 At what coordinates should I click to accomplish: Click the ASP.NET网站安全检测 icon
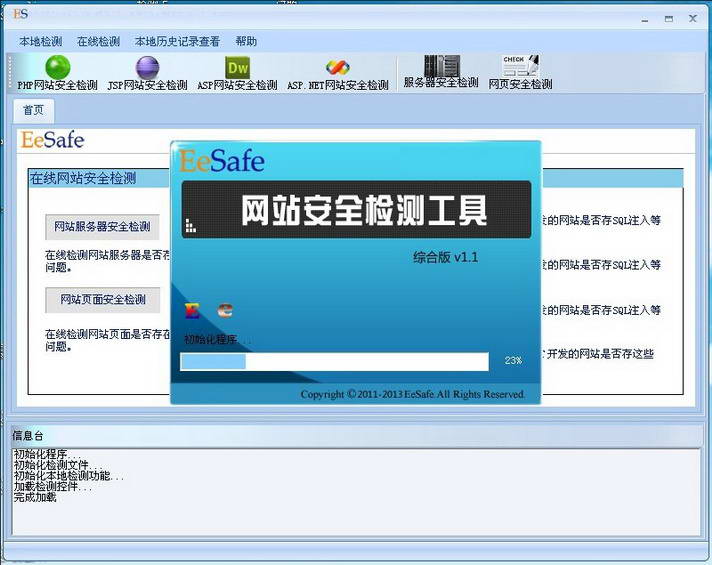click(337, 68)
